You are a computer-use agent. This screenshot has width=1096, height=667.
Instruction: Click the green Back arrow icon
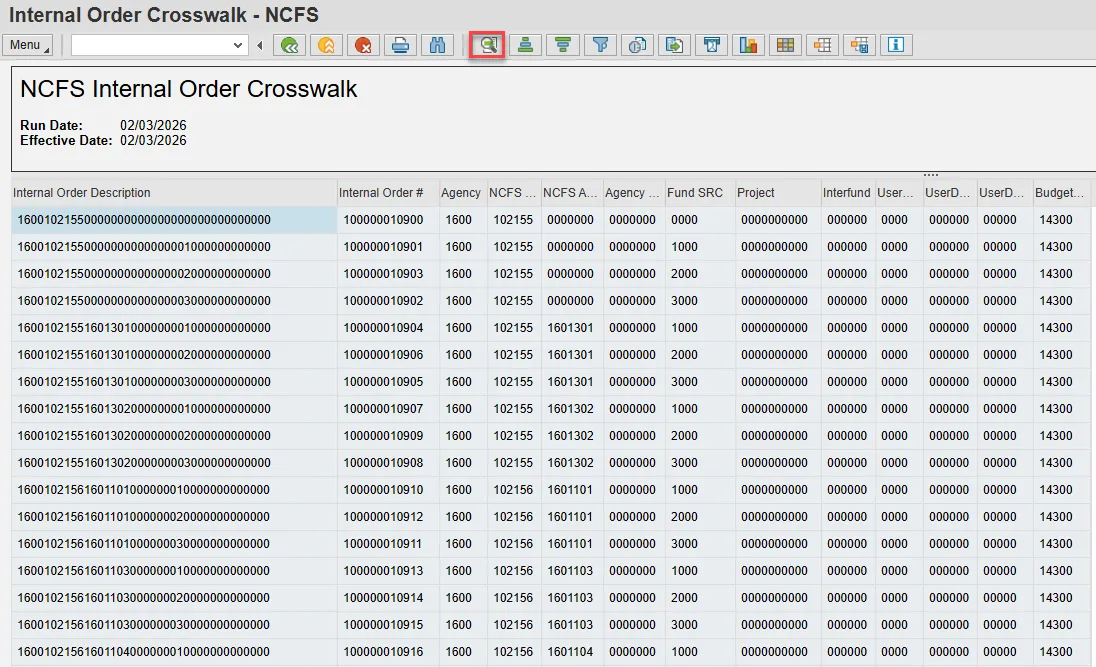[289, 45]
